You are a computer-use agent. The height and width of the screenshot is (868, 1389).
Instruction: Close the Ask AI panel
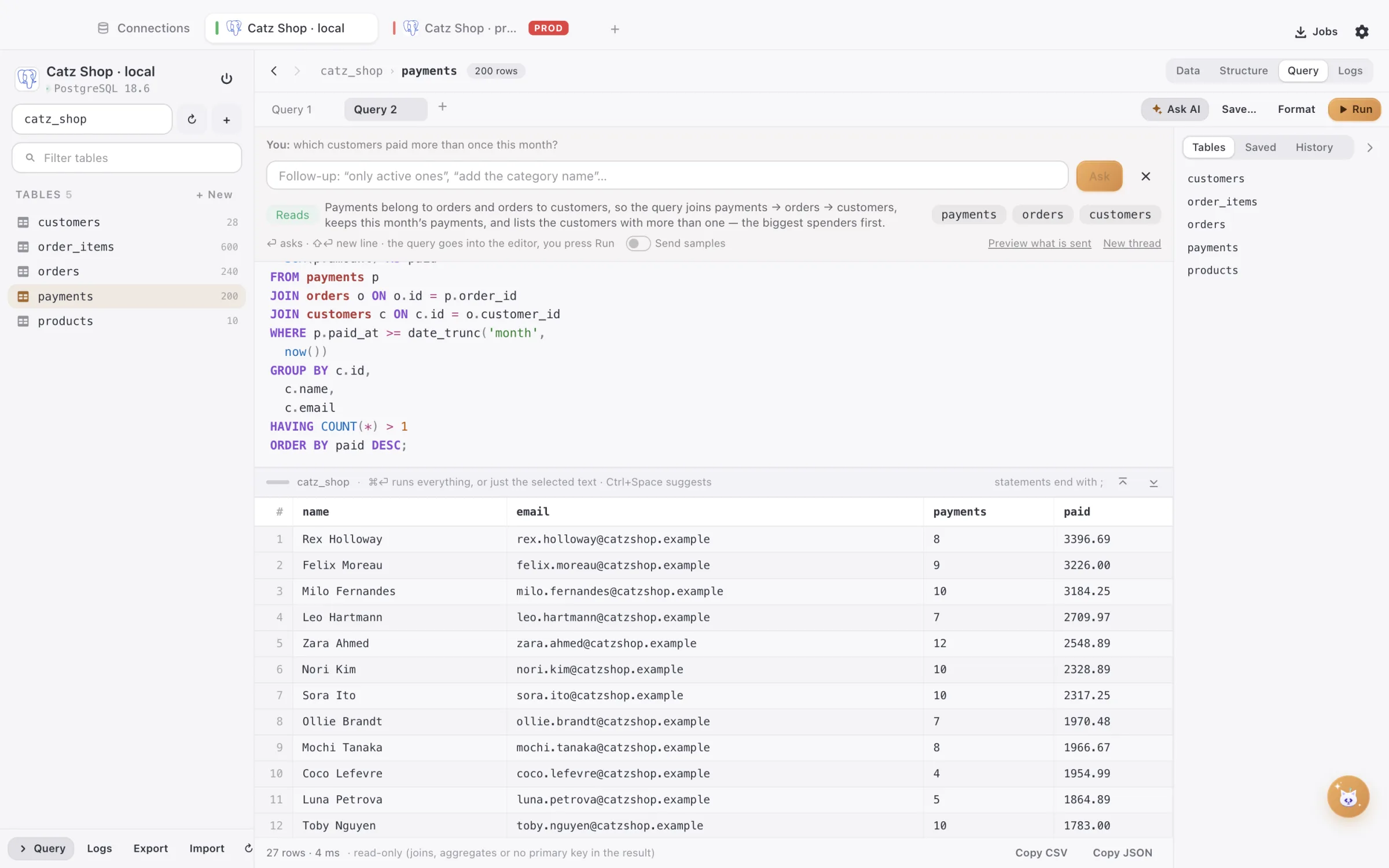[x=1145, y=176]
